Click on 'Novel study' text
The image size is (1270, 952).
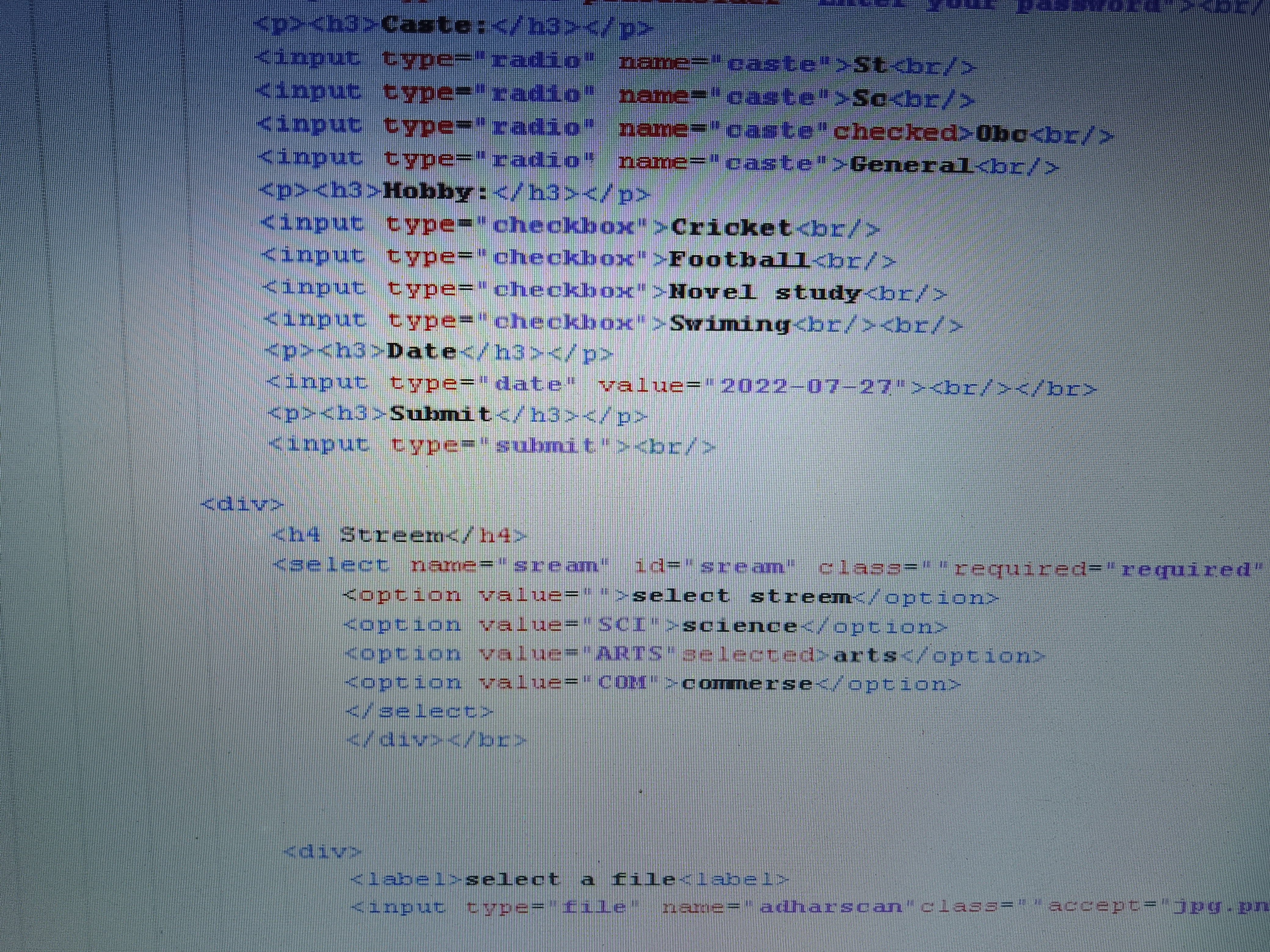[765, 293]
